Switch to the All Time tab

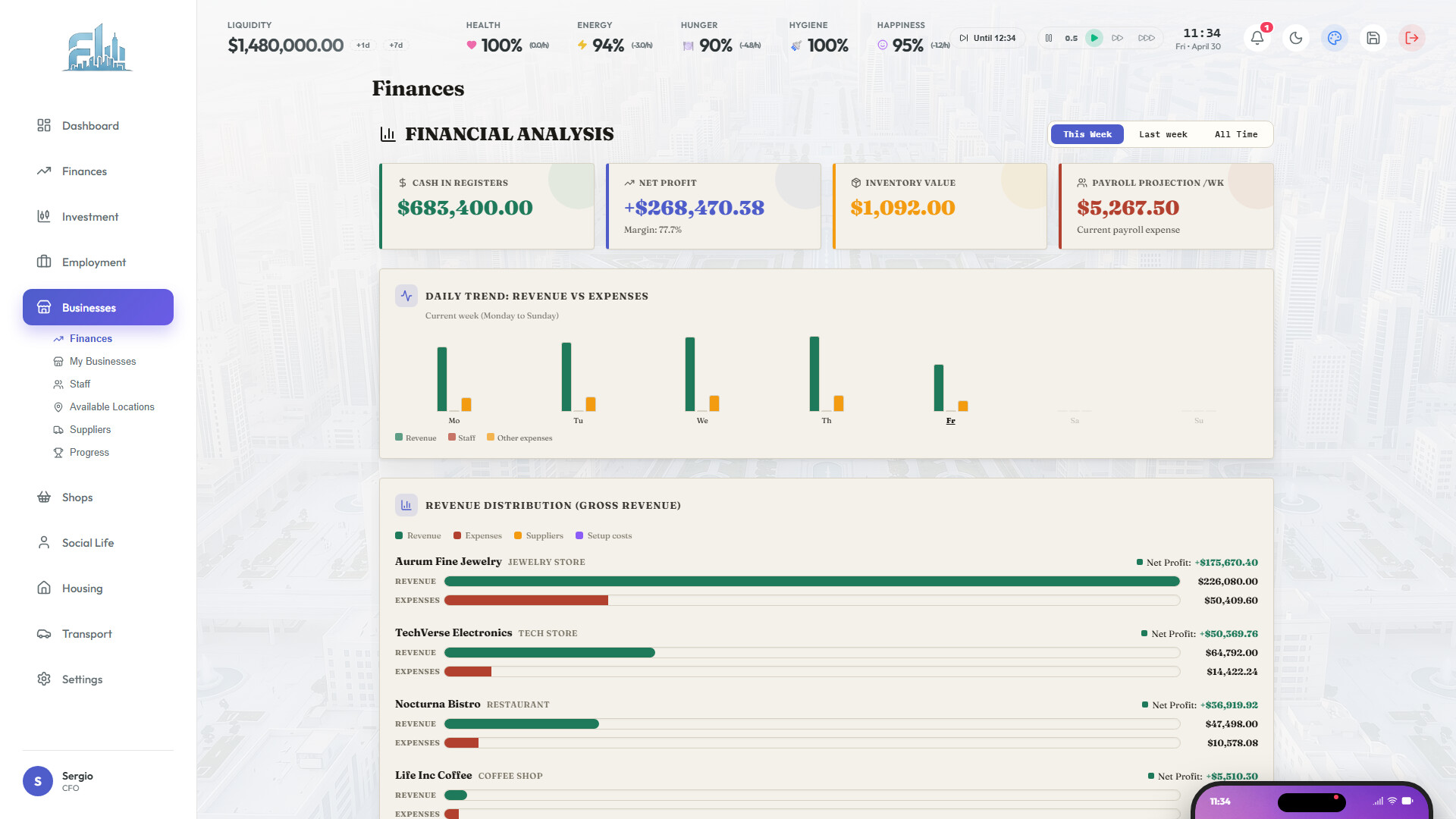(x=1236, y=134)
